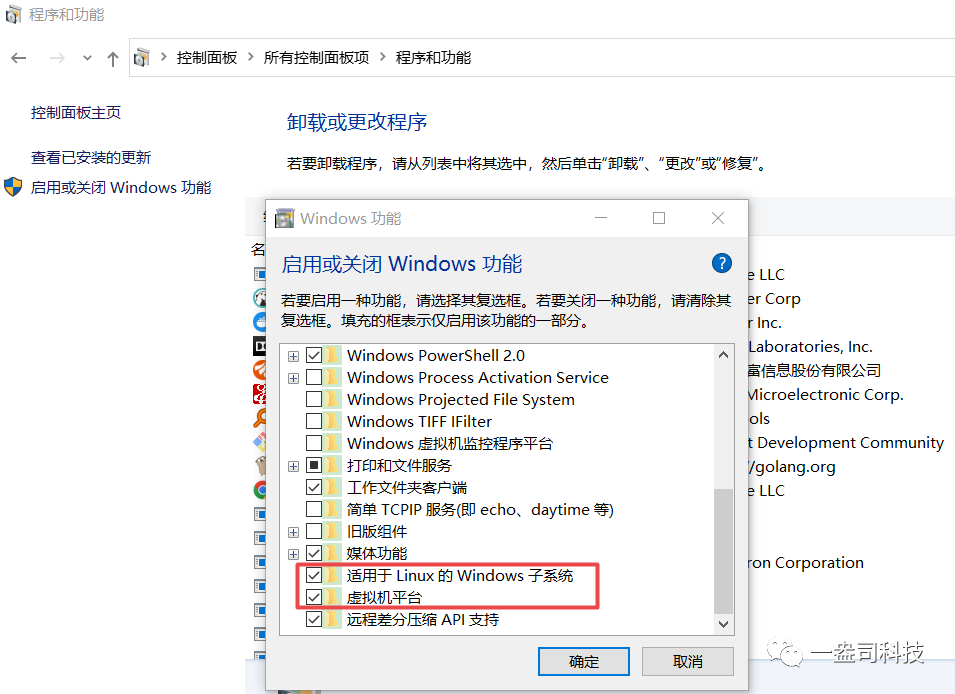Uncheck Windows PowerShell 2.0 checkbox
Image resolution: width=955 pixels, height=694 pixels.
click(x=314, y=355)
